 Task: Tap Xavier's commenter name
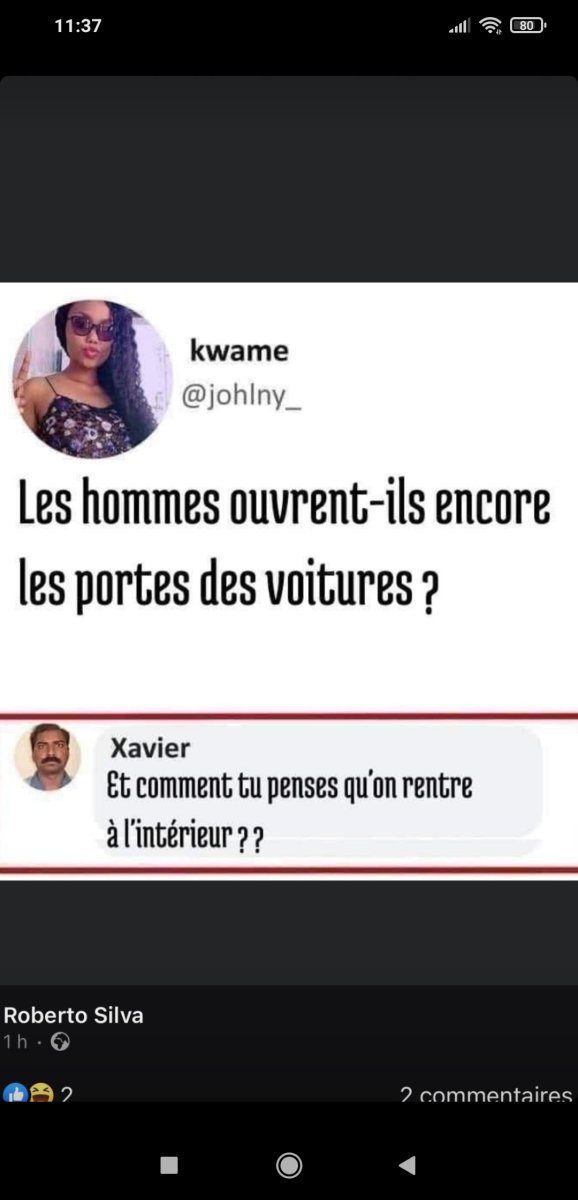[x=150, y=748]
